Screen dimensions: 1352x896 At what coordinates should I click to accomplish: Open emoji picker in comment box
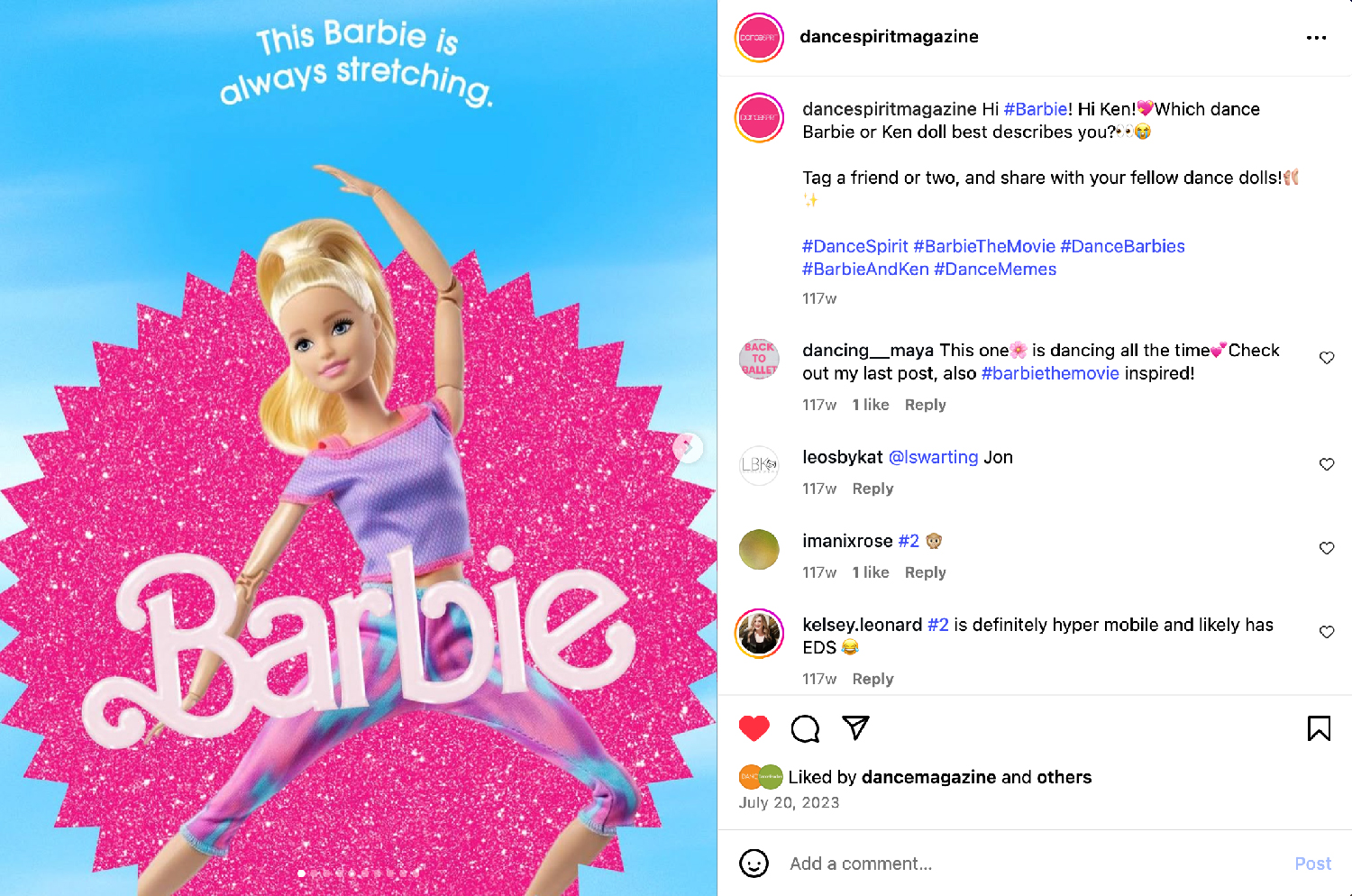point(754,864)
